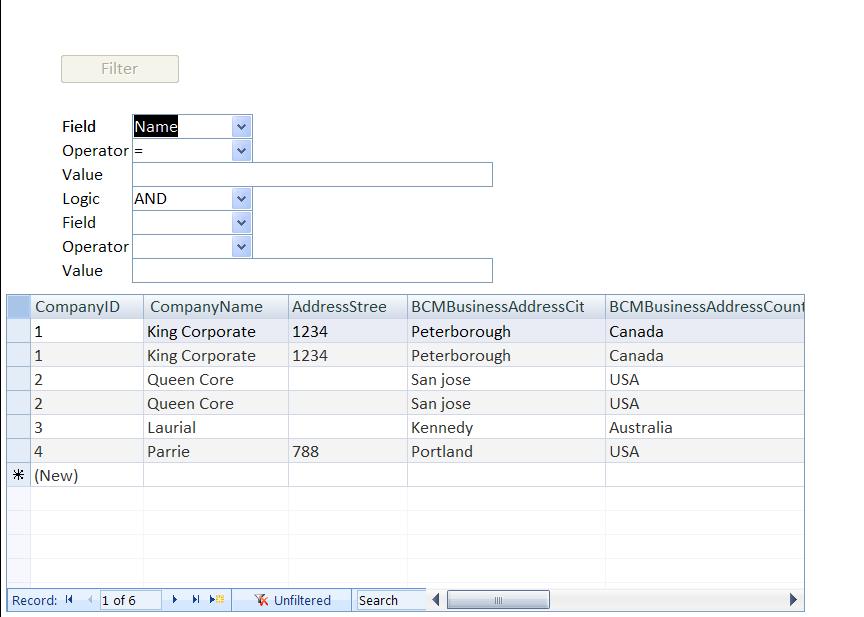864x617 pixels.
Task: Select the datasheet select-all corner box
Action: tap(18, 307)
